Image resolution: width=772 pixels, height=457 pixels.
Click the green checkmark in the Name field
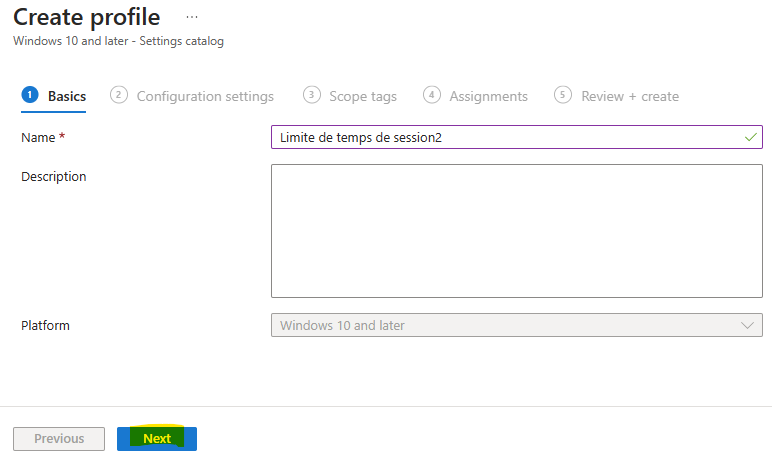[750, 137]
